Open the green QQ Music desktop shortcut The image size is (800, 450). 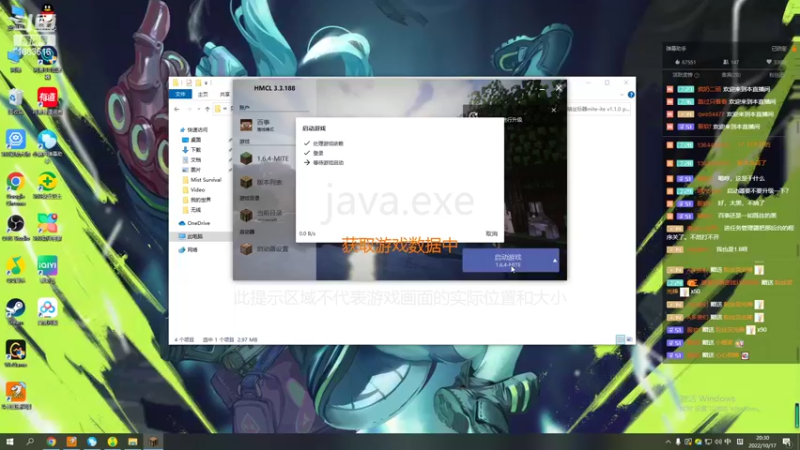[x=15, y=266]
